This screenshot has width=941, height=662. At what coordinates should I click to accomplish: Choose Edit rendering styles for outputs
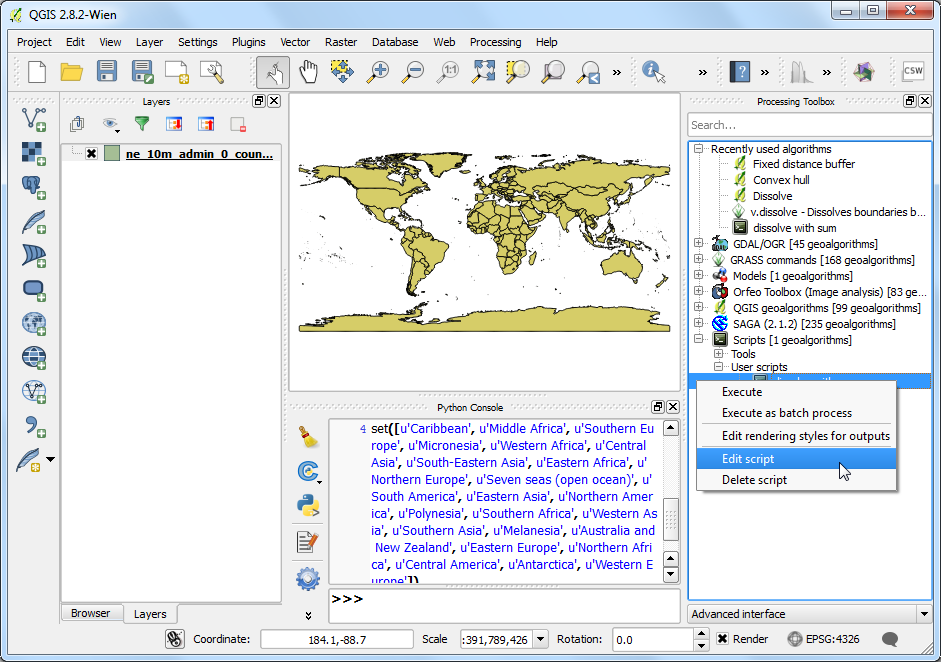pos(796,436)
